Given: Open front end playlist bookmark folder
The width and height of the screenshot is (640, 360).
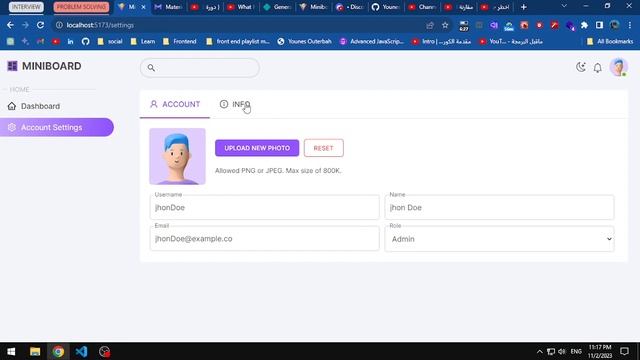Looking at the screenshot, I should [238, 41].
